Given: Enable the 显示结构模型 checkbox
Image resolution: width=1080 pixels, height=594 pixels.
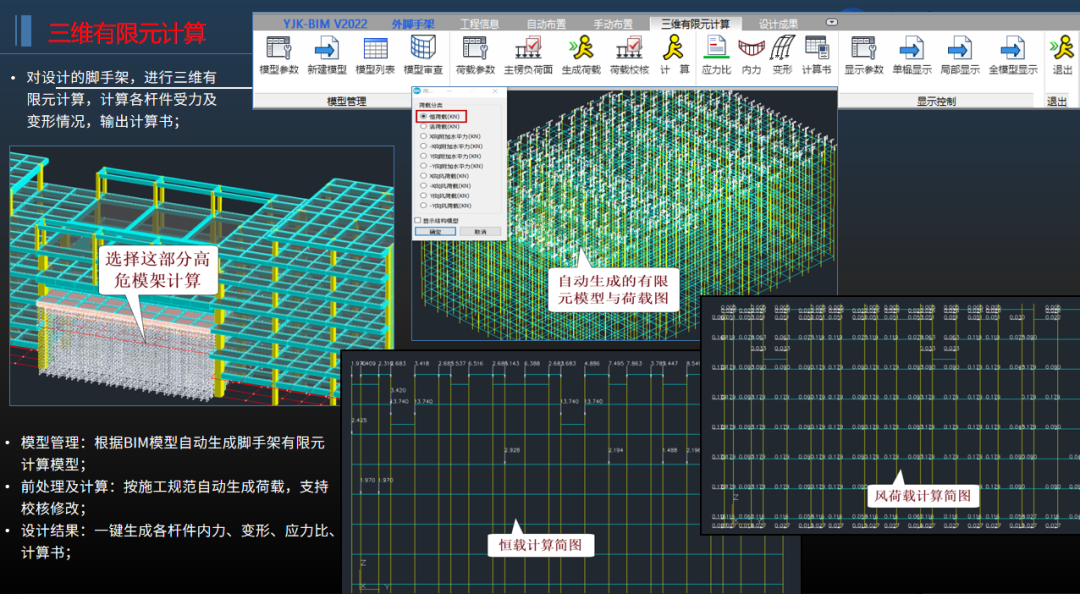Looking at the screenshot, I should click(x=416, y=220).
